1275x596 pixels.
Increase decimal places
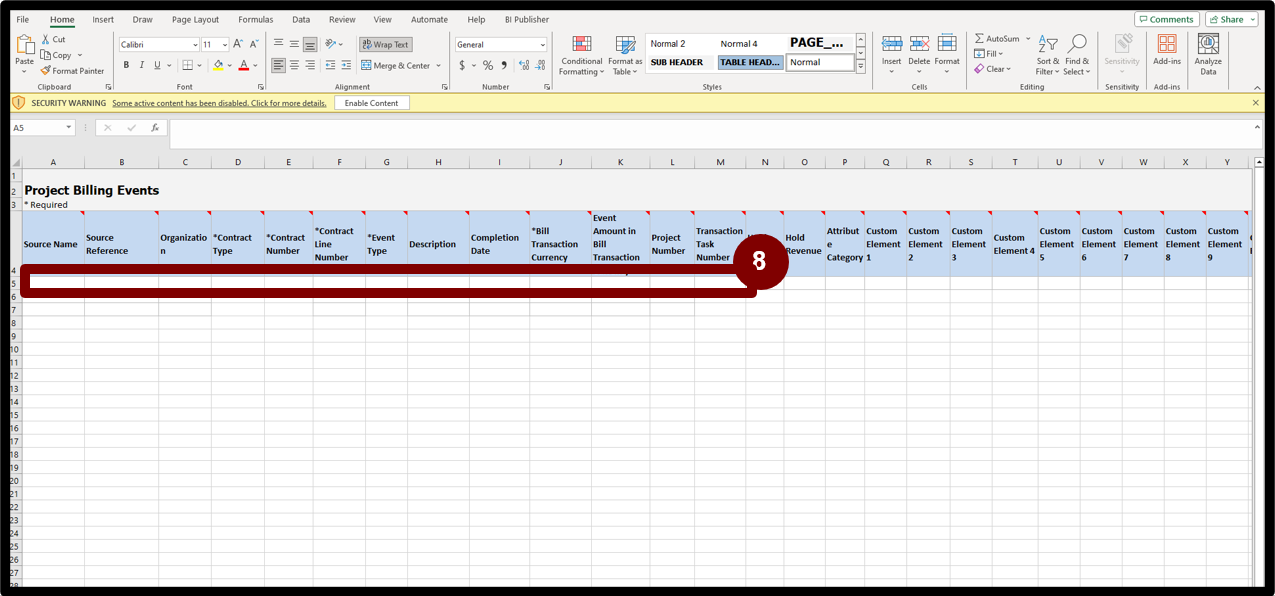524,65
